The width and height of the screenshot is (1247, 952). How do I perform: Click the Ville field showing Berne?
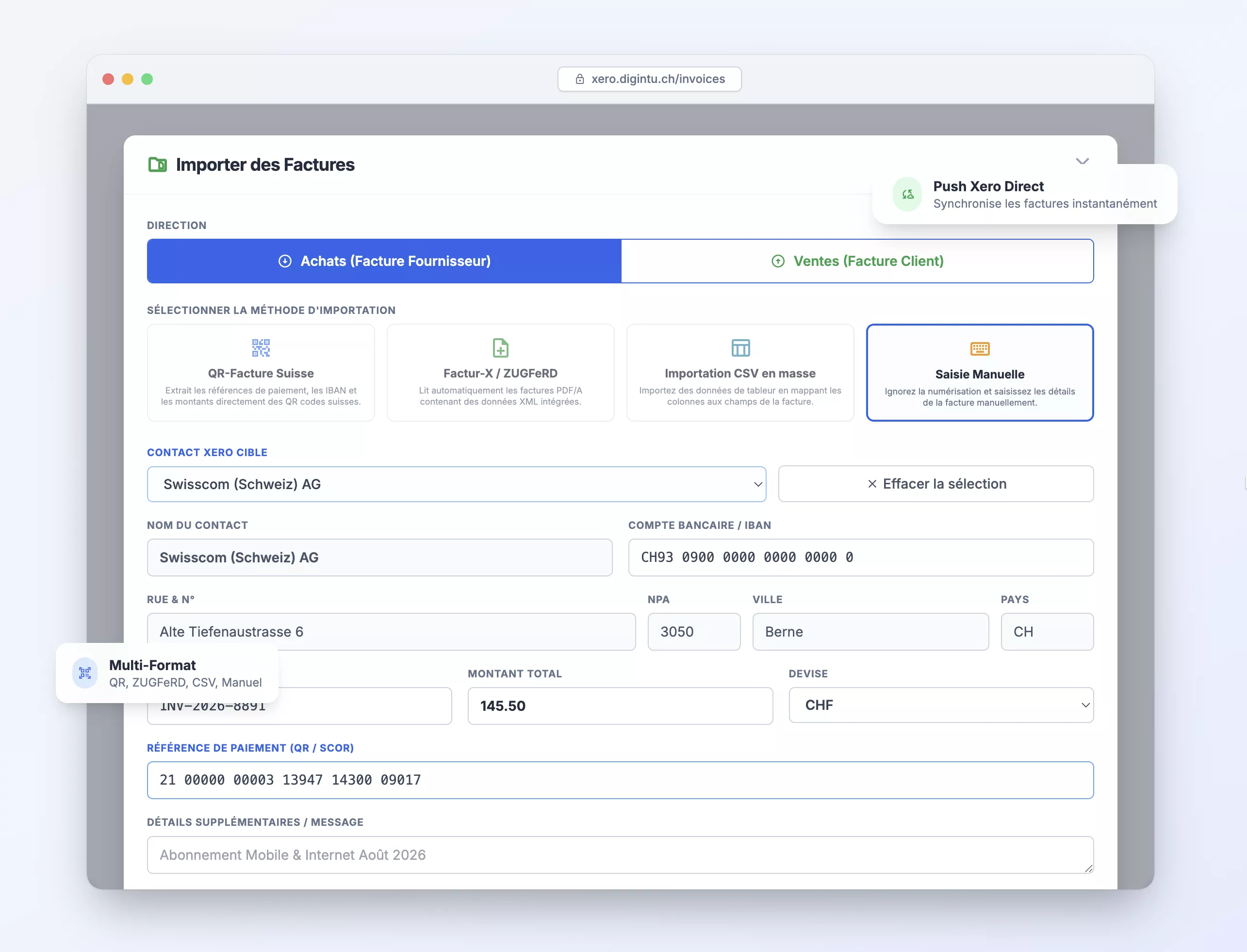870,631
